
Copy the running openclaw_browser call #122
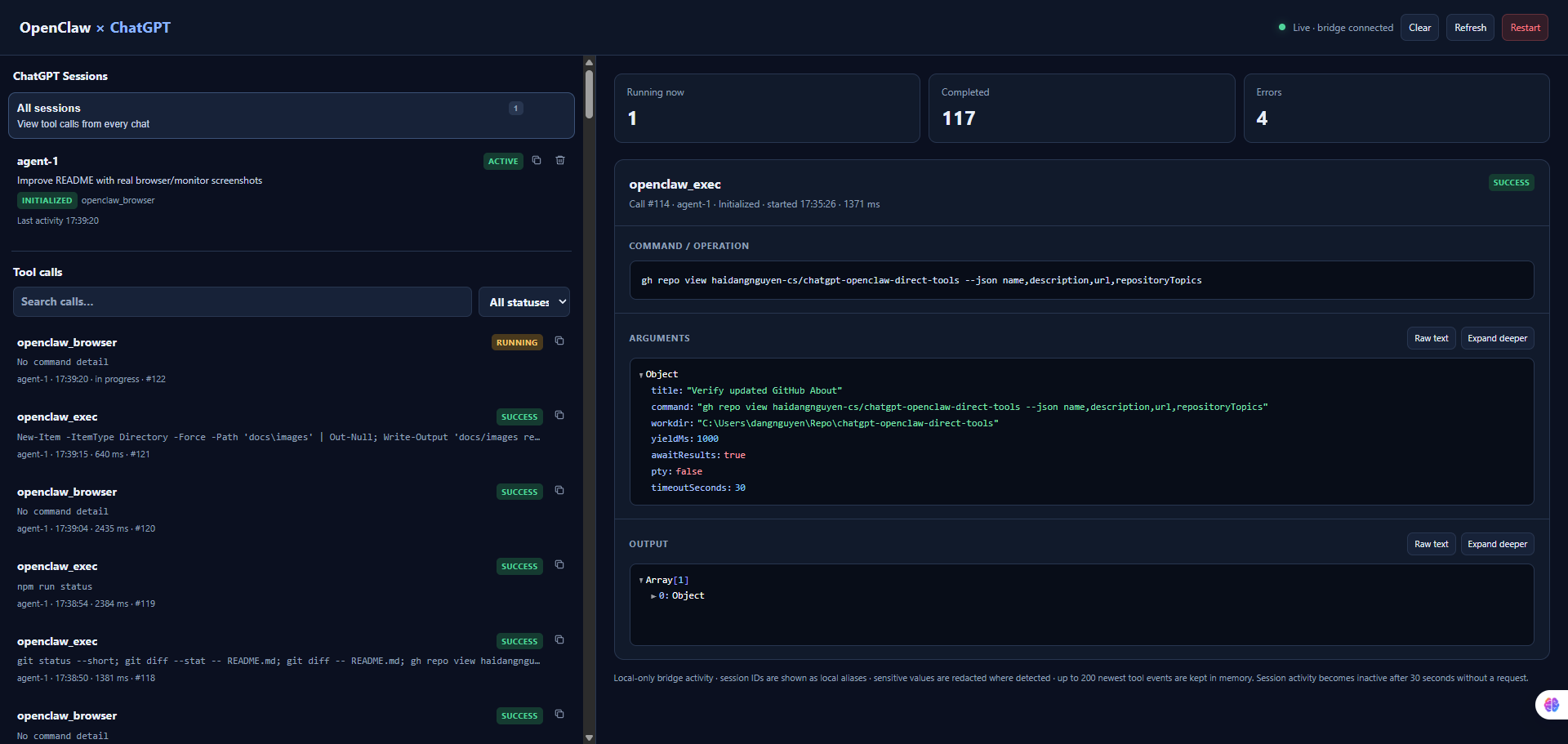pos(559,341)
